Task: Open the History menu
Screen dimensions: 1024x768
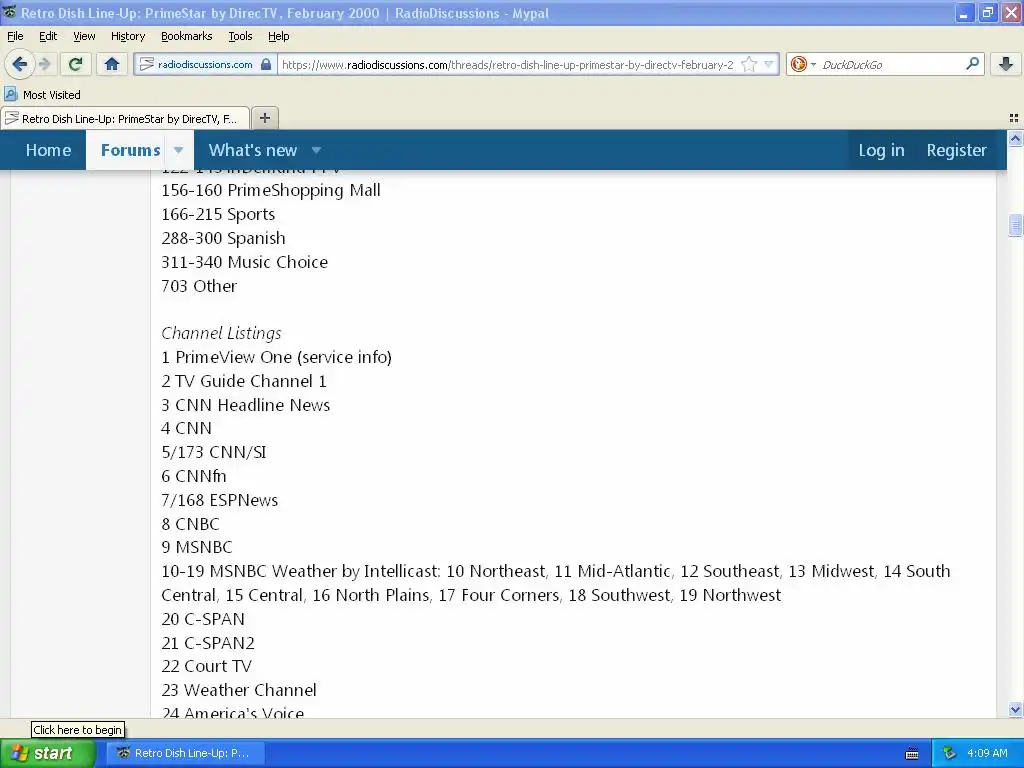Action: point(127,36)
